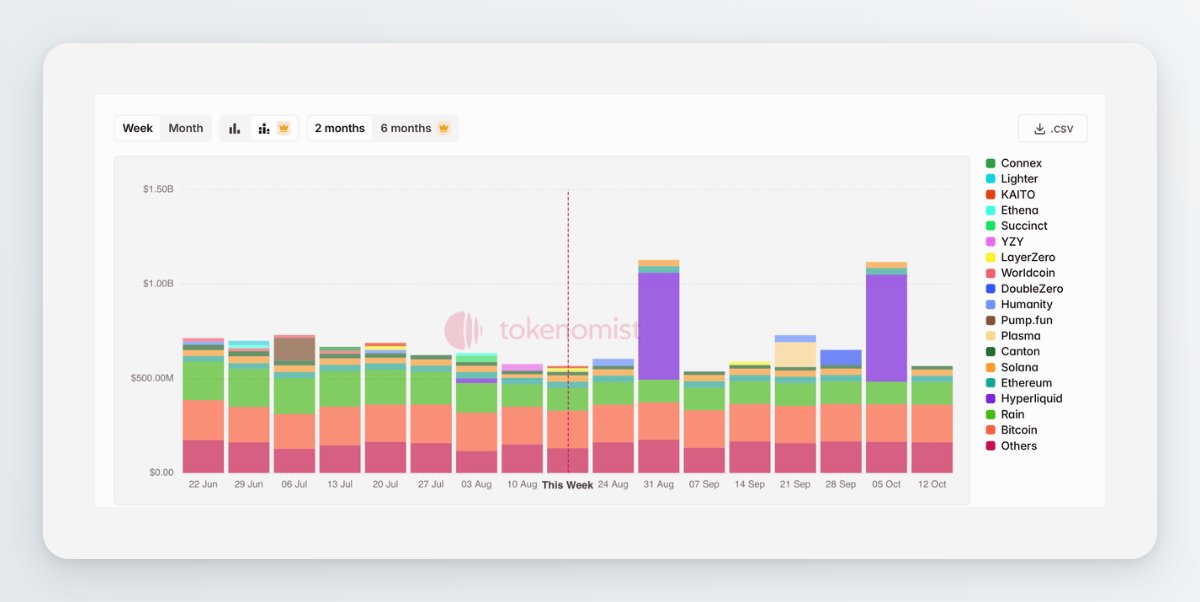Click the DoubleZero legend entry
The width and height of the screenshot is (1200, 602).
coord(1024,289)
